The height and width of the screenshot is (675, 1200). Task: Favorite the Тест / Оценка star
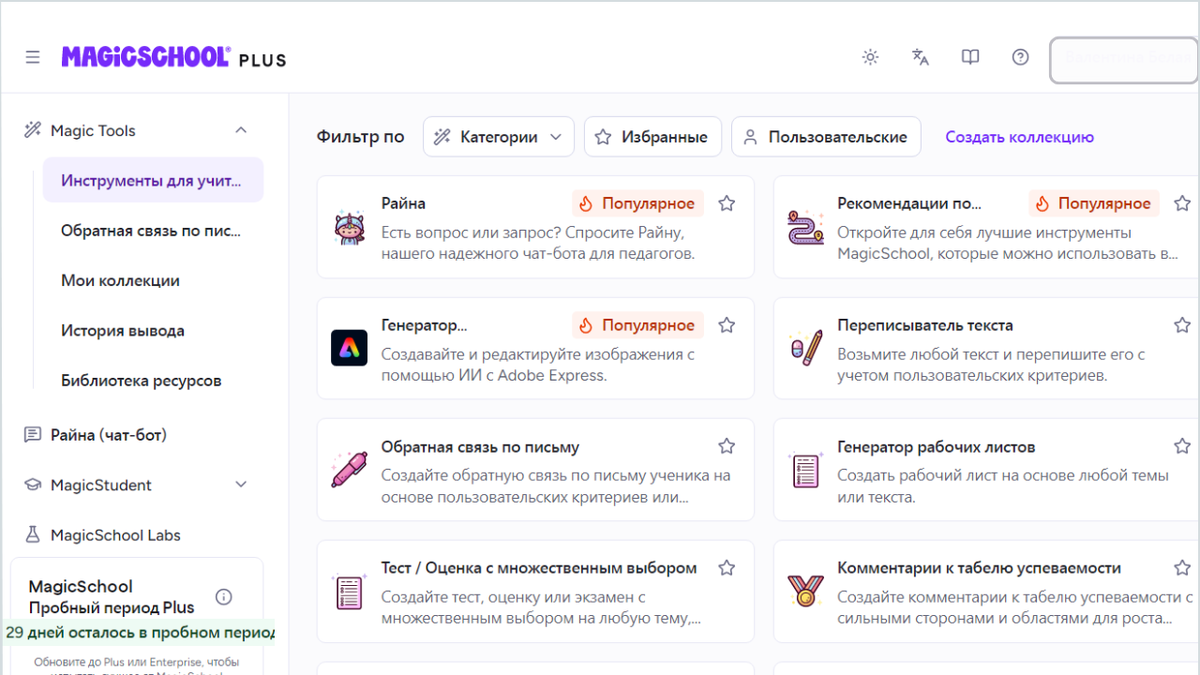[727, 568]
